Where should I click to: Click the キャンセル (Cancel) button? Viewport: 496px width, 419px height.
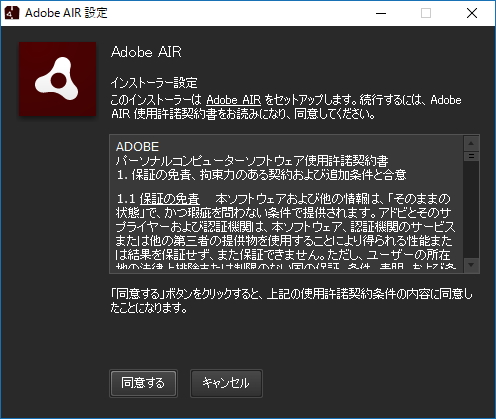(226, 383)
